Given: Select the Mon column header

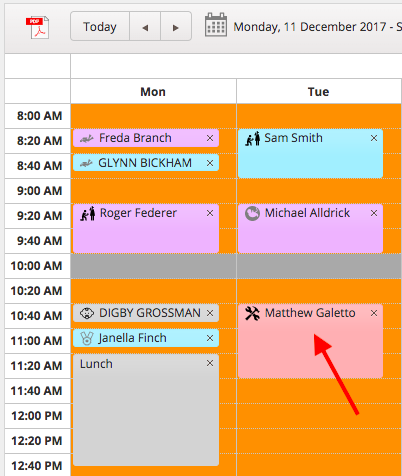Looking at the screenshot, I should 153,92.
